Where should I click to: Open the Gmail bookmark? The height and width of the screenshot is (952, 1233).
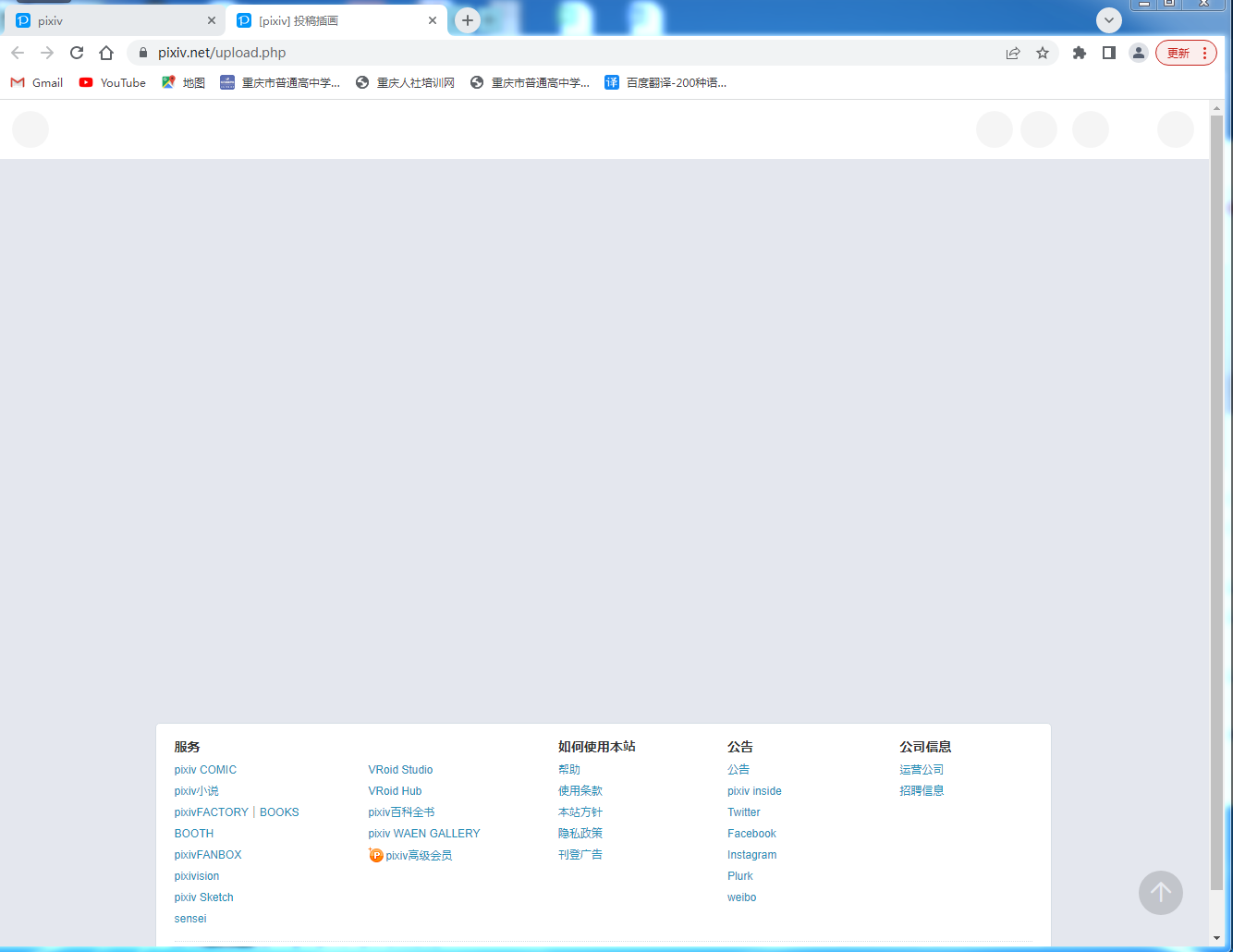37,82
